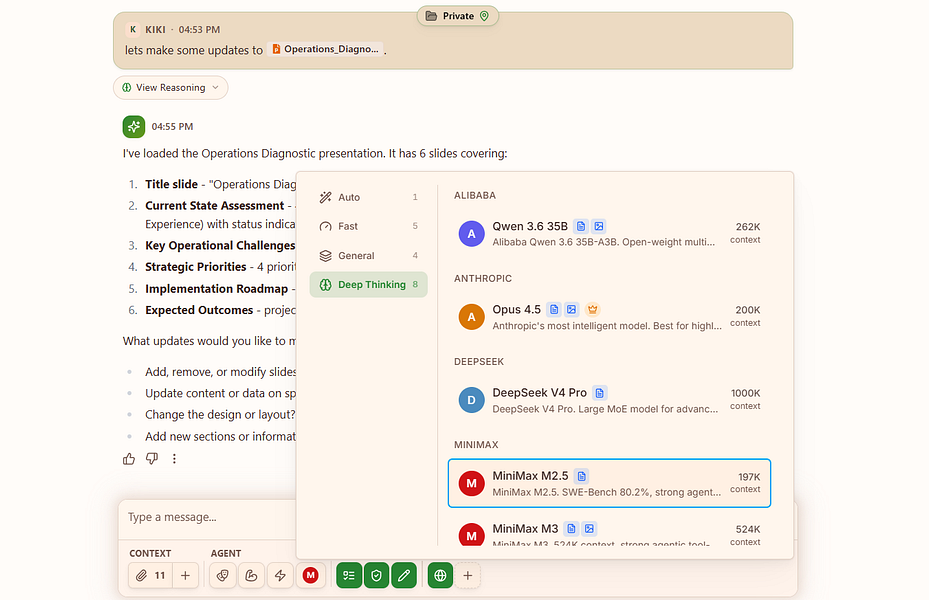This screenshot has width=929, height=600.
Task: Click the "Expected Outcomes" list item text
Action: 199,310
